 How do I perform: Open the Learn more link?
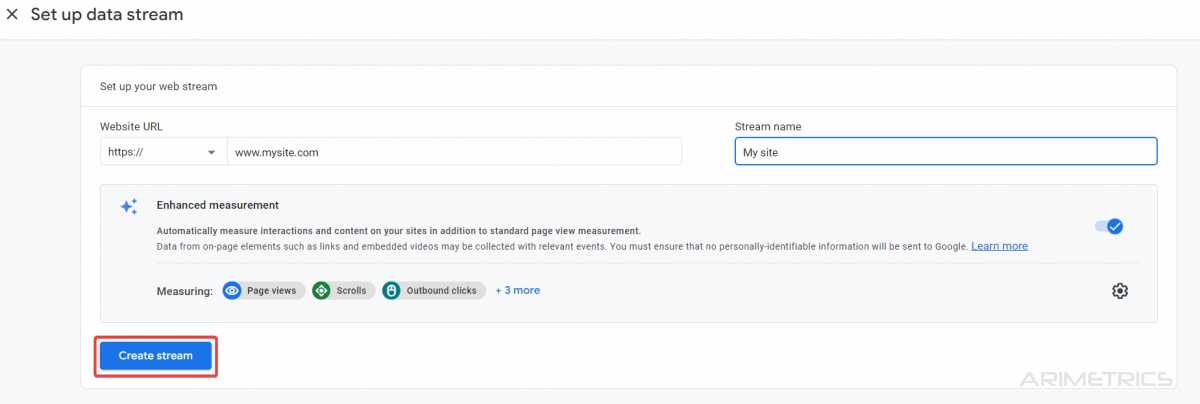click(x=999, y=246)
